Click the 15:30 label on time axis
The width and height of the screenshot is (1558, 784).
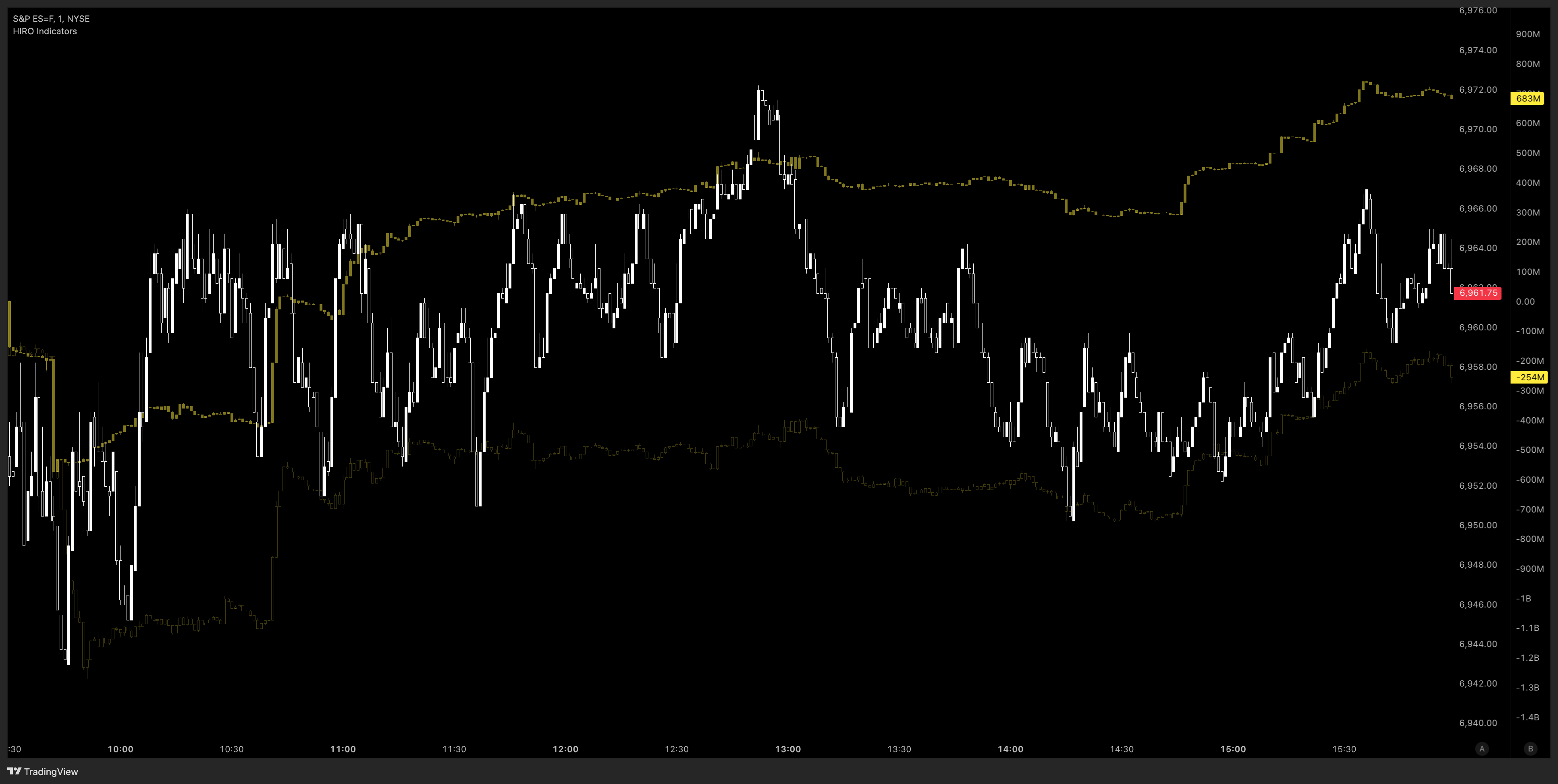(x=1344, y=749)
